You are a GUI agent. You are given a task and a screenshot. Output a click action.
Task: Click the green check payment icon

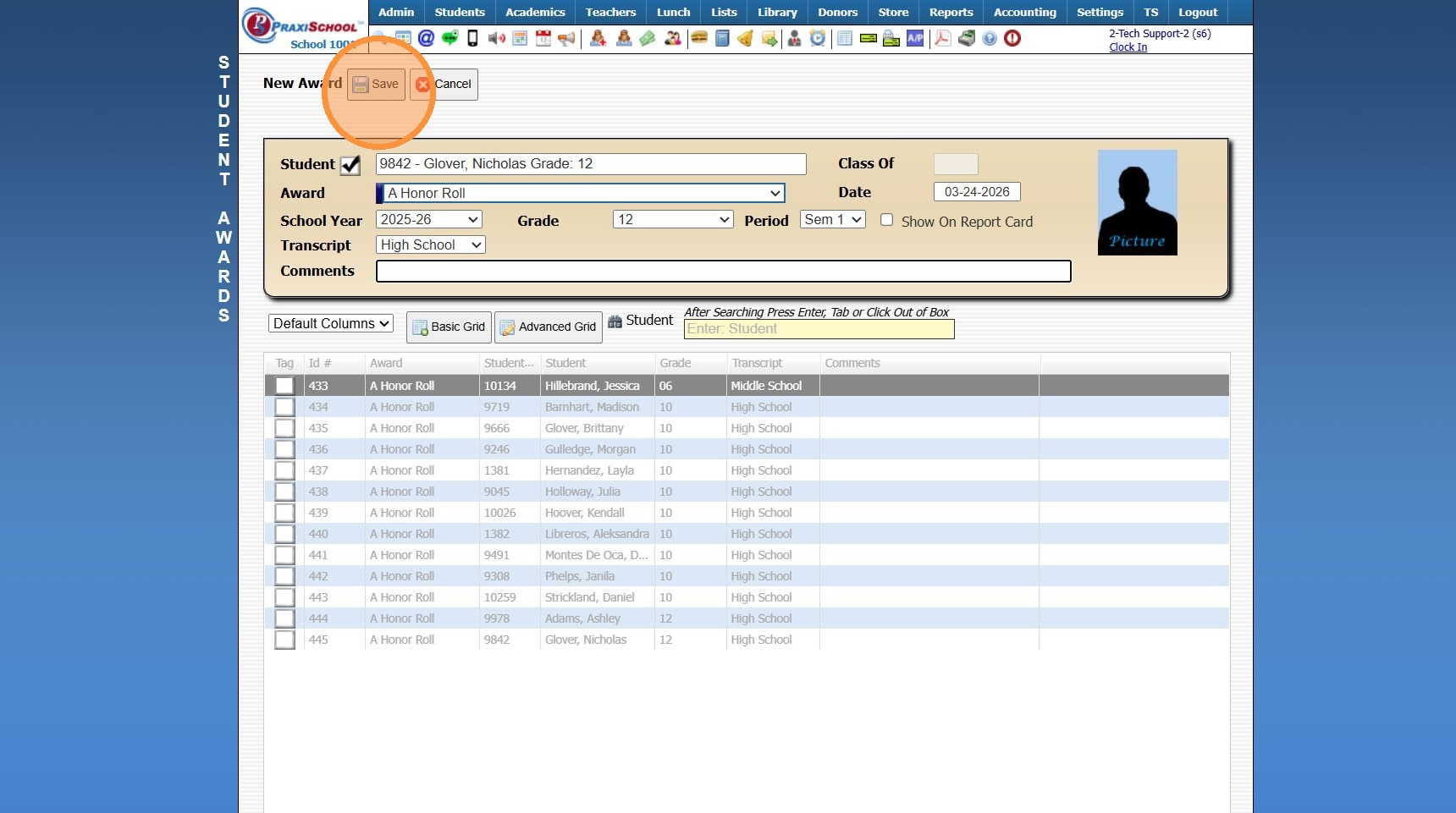(x=869, y=38)
